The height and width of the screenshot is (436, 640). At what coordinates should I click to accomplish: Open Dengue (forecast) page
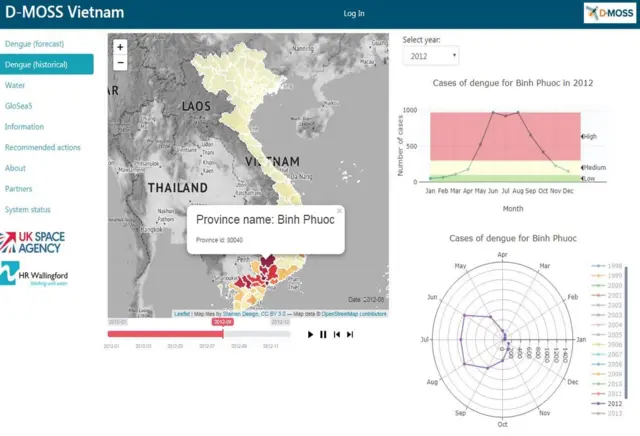[x=34, y=44]
